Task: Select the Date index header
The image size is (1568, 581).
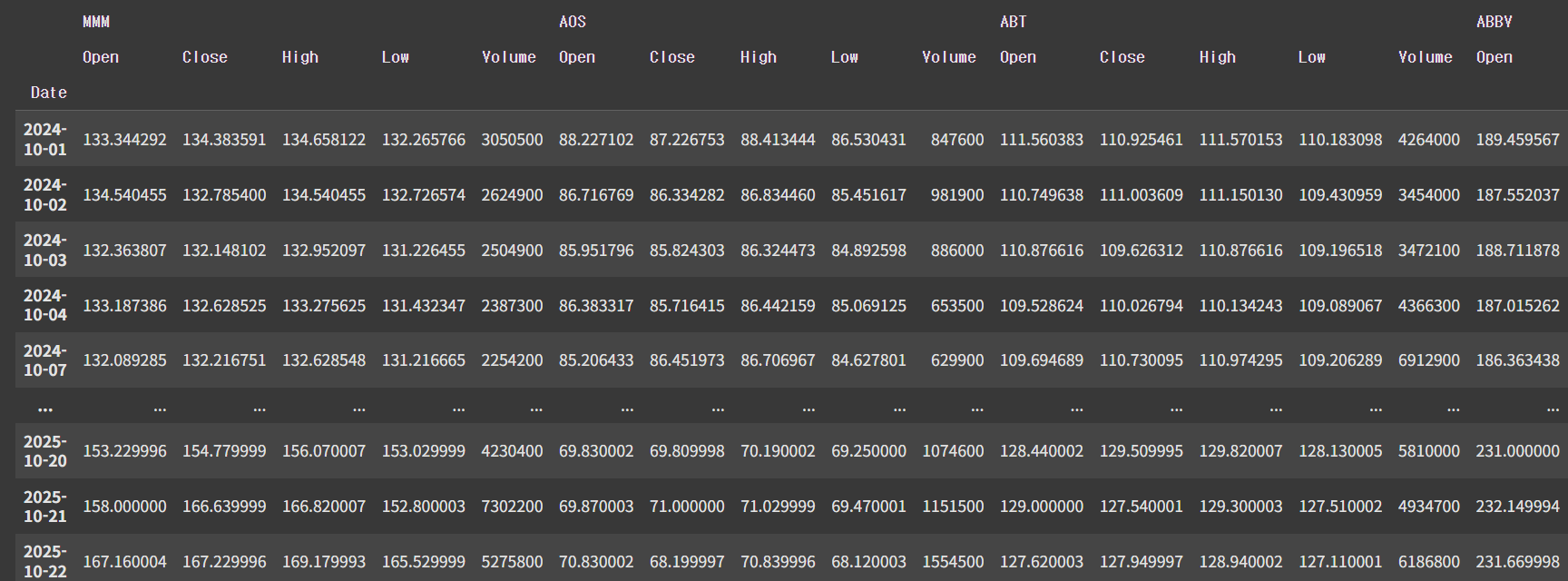Action: [48, 93]
